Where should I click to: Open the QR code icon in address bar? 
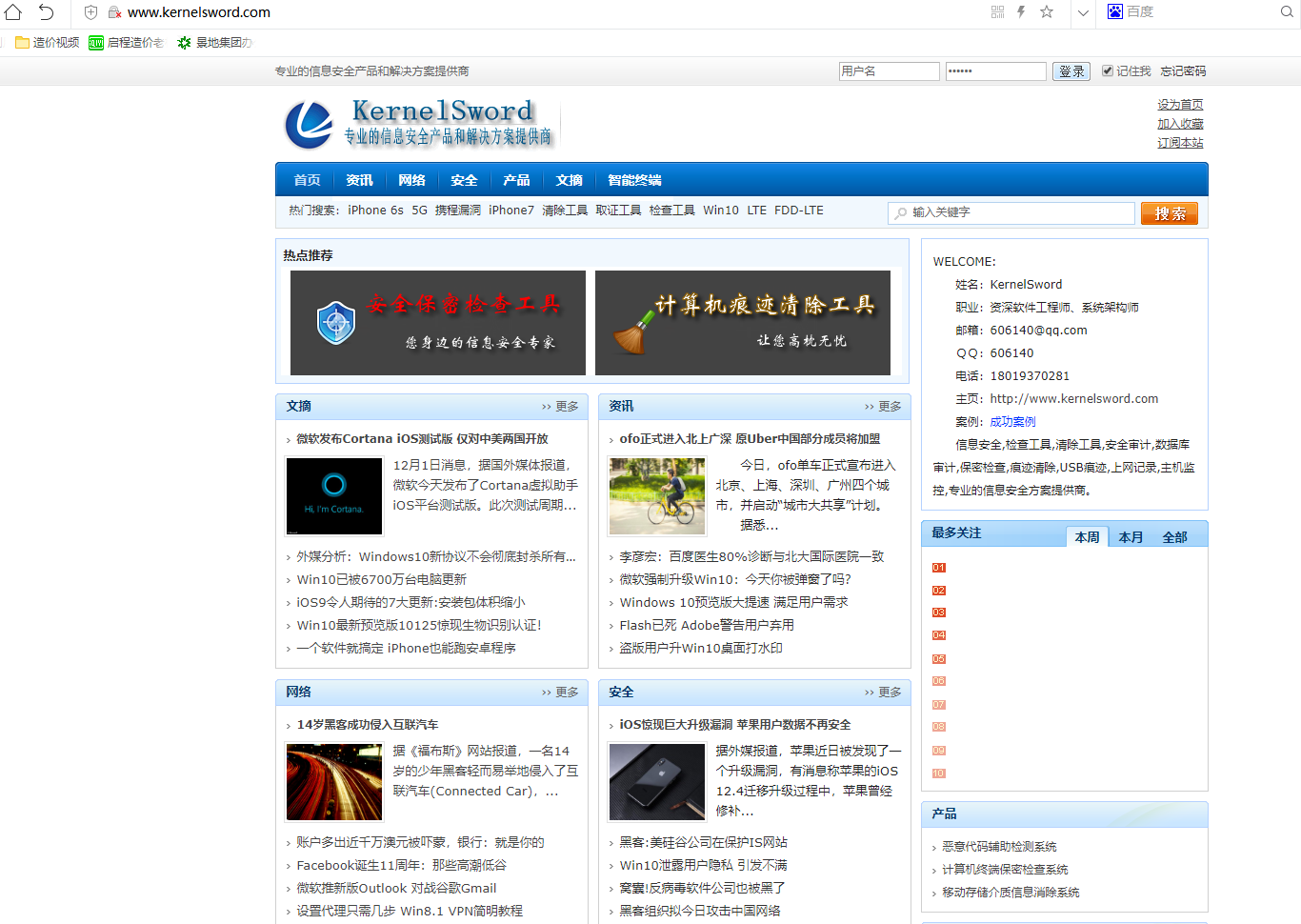(x=997, y=12)
